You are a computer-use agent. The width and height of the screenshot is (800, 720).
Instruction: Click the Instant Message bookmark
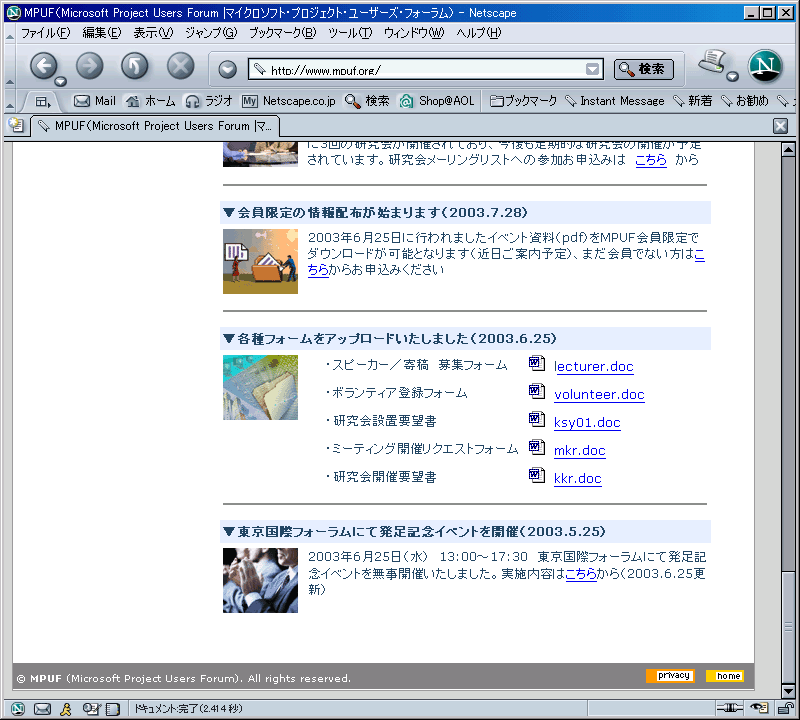(615, 101)
